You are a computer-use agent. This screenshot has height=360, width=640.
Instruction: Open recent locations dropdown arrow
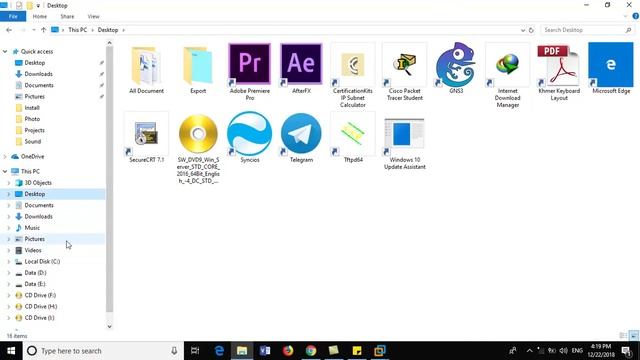click(x=33, y=30)
